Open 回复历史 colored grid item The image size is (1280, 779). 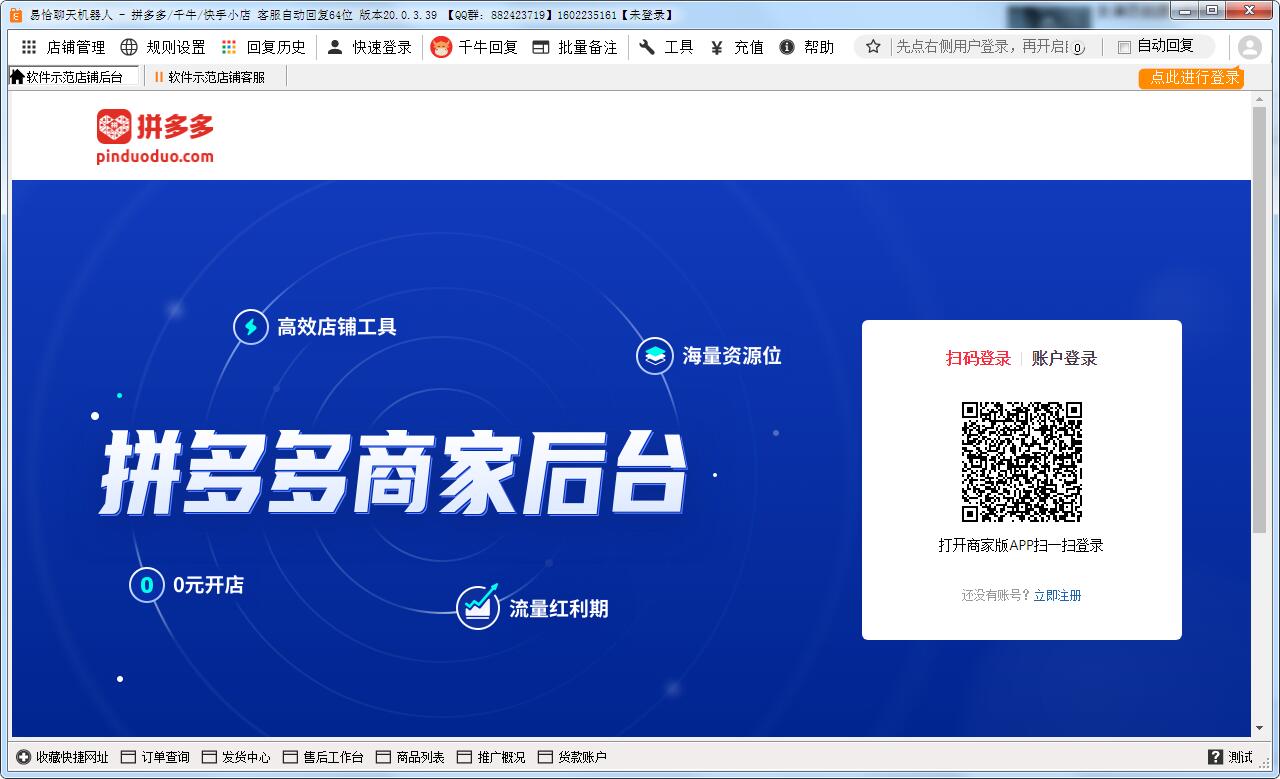[x=263, y=47]
